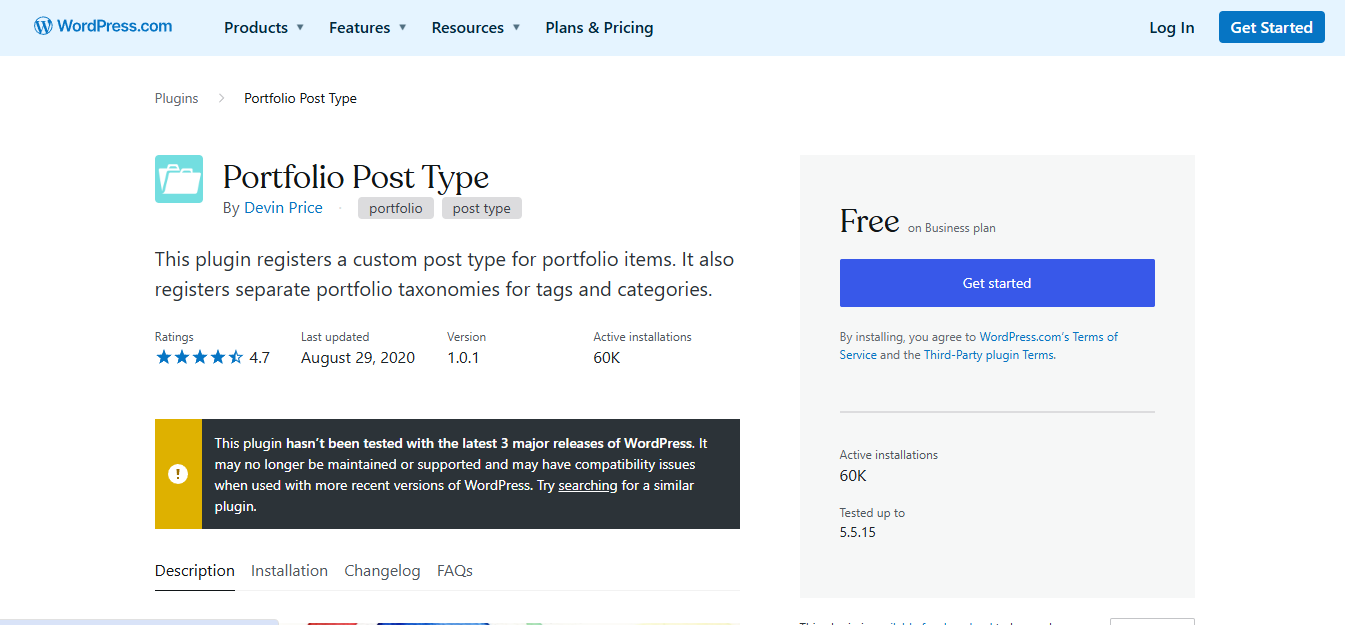Viewport: 1345px width, 625px height.
Task: Click the blue Get started button
Action: [x=996, y=283]
